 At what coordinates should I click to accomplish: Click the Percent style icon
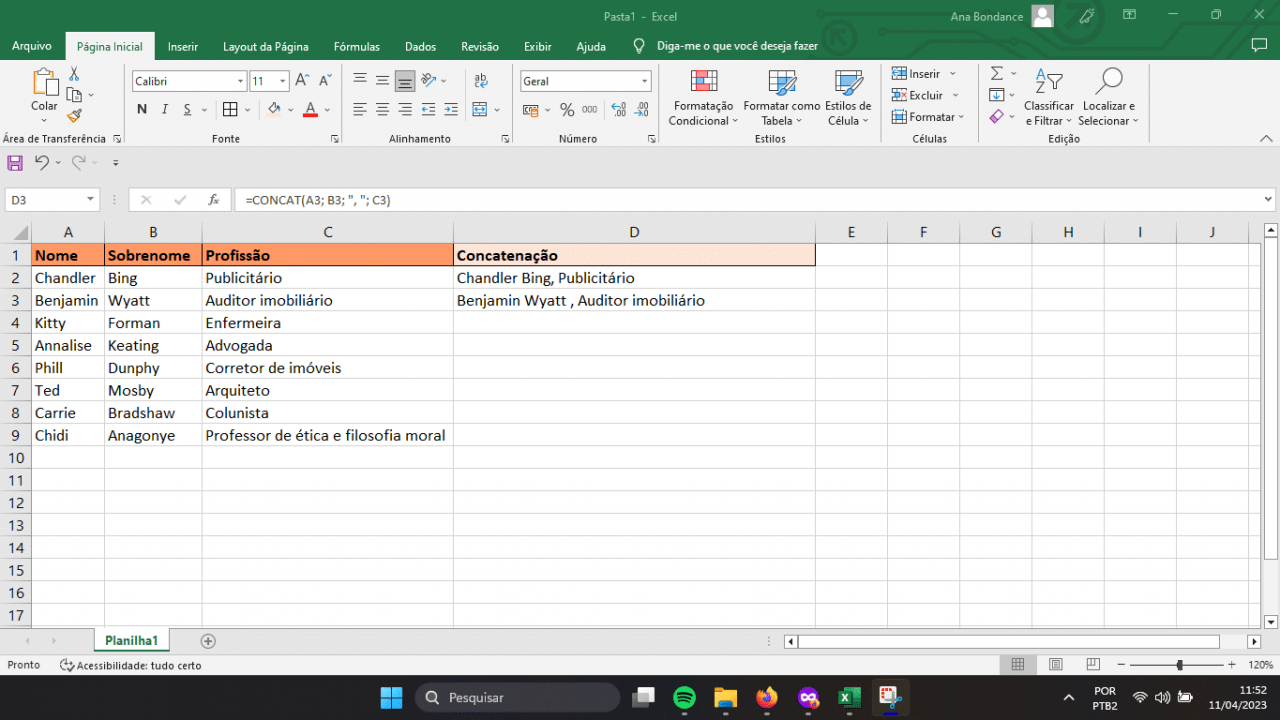pos(566,110)
